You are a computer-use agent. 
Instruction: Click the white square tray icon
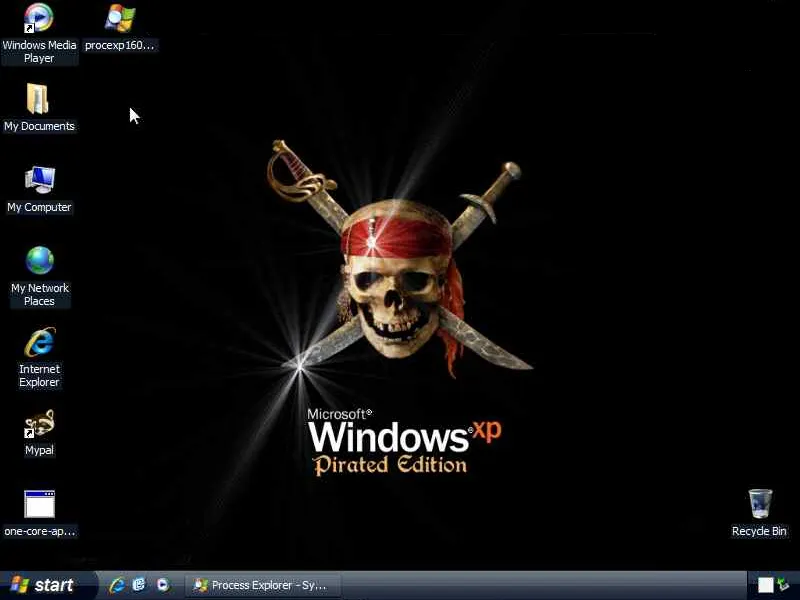point(765,585)
